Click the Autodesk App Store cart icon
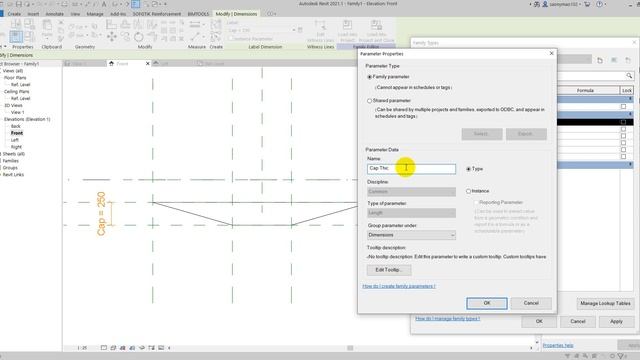 [x=587, y=4]
